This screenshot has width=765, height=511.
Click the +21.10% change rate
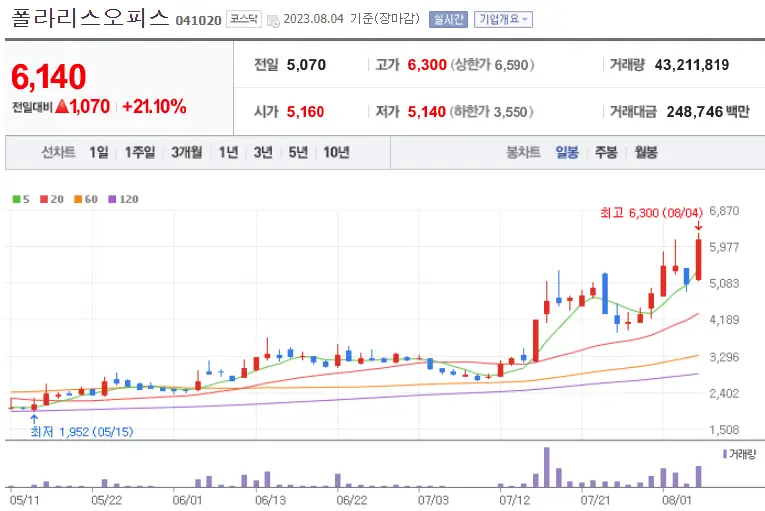tap(154, 106)
